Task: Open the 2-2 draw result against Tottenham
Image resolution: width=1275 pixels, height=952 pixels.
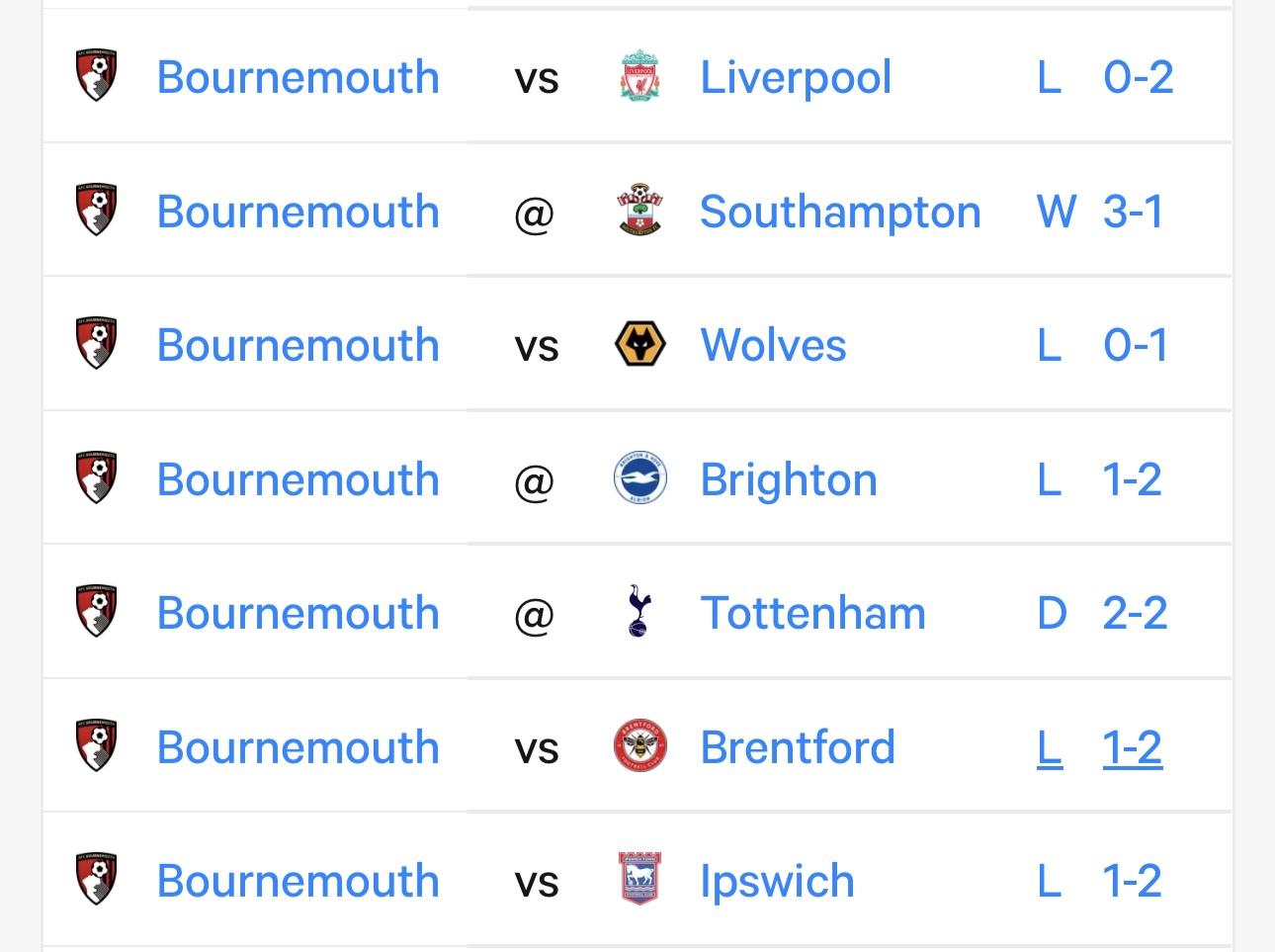Action: pos(1135,613)
